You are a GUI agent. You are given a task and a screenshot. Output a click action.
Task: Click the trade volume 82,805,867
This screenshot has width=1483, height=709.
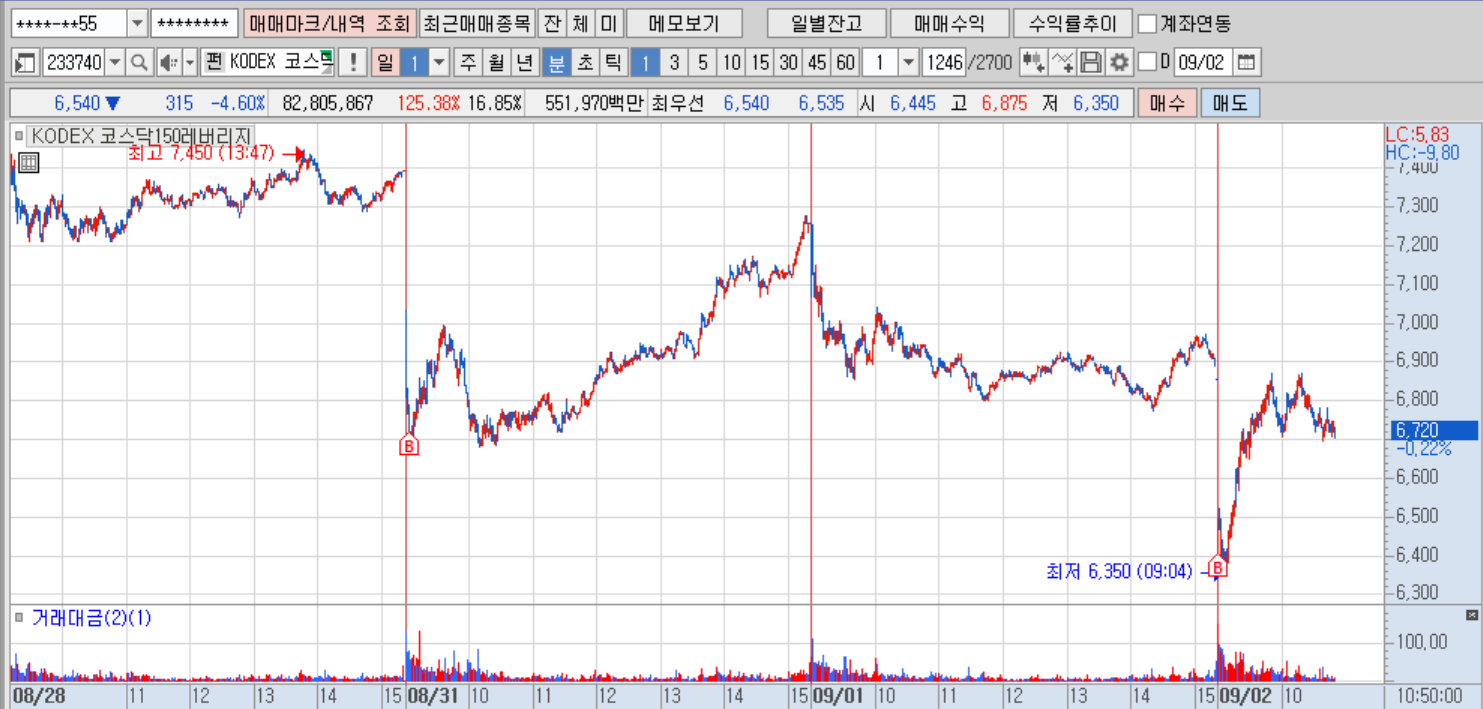coord(328,103)
